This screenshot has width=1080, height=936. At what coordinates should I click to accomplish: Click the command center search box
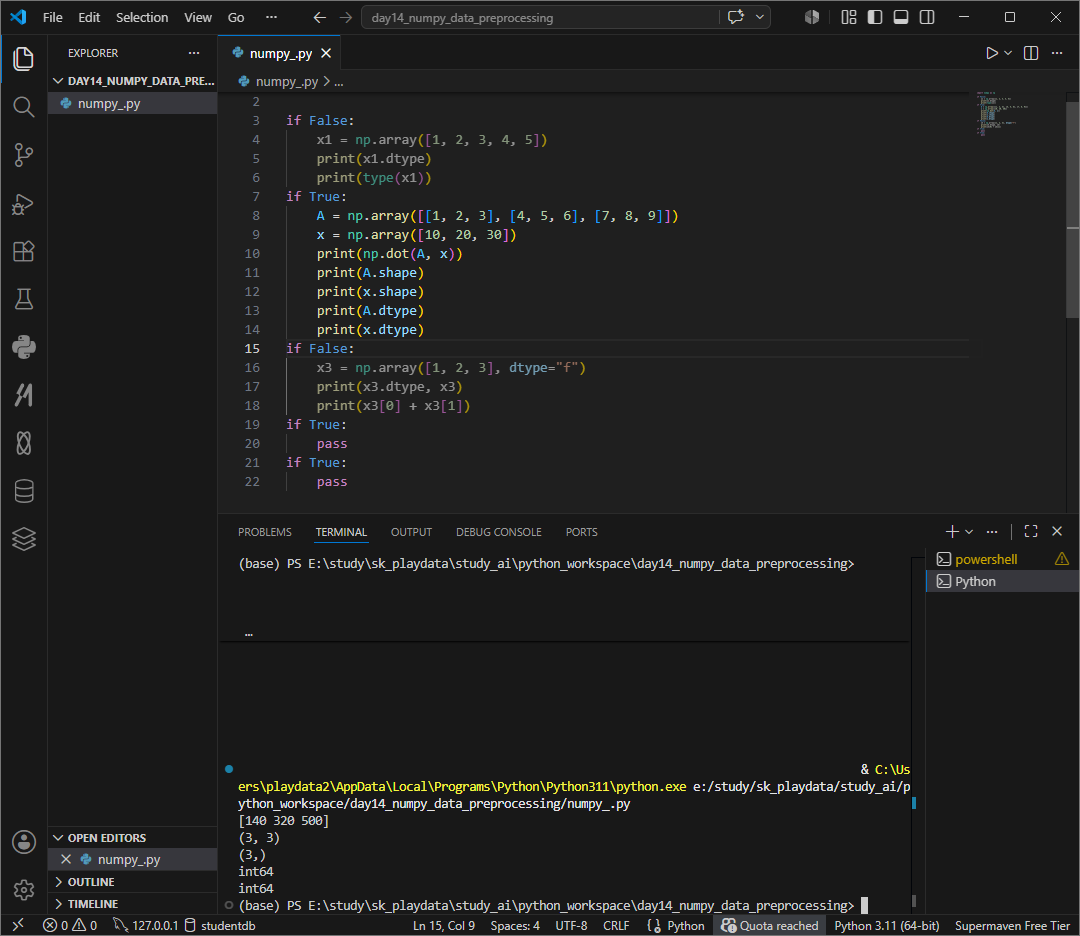[x=541, y=17]
